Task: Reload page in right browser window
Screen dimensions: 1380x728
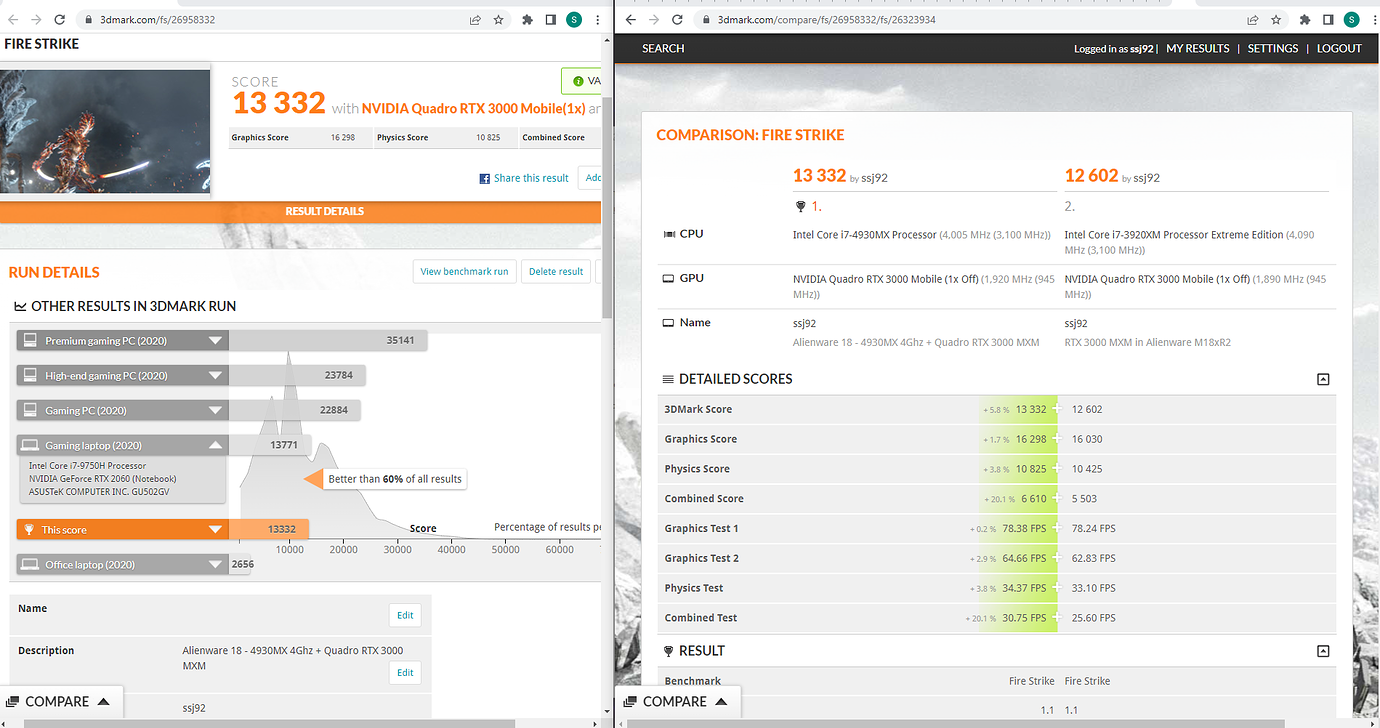Action: click(x=678, y=19)
